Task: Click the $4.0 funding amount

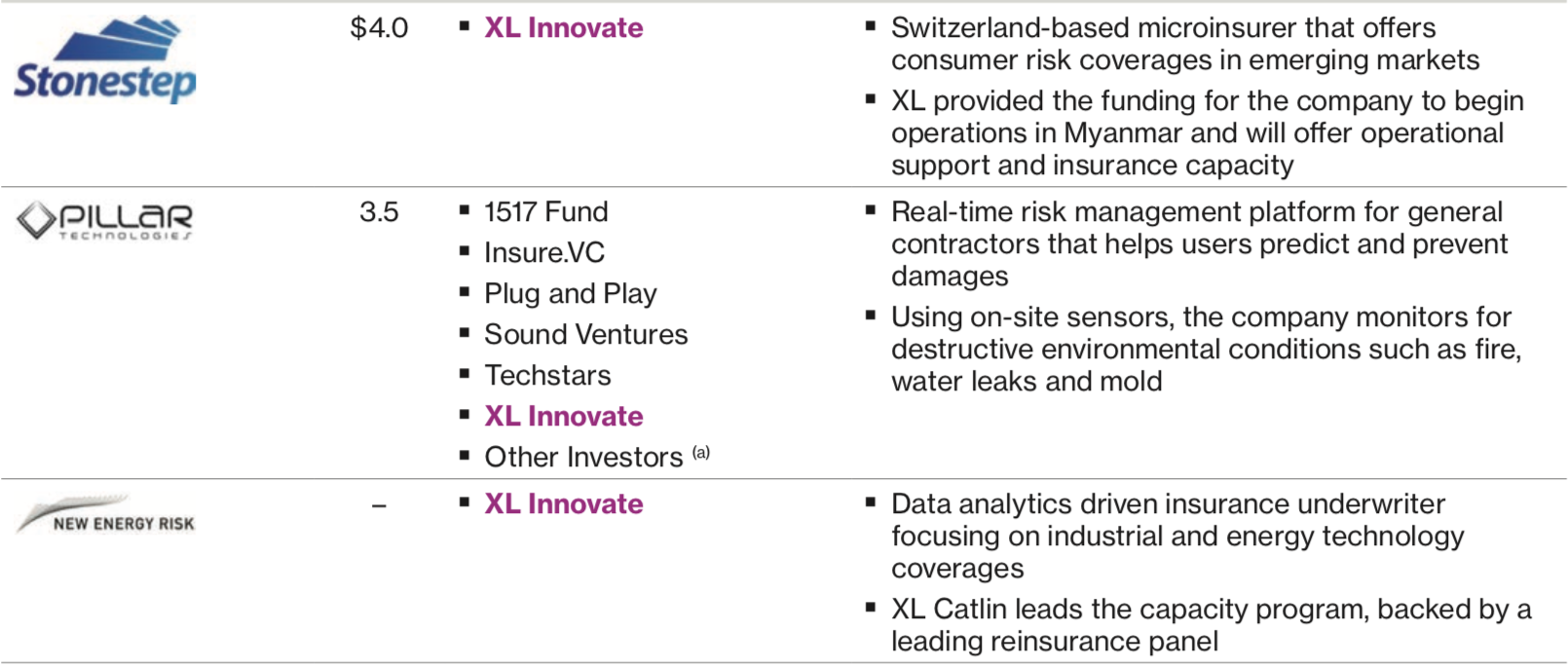Action: pyautogui.click(x=379, y=27)
